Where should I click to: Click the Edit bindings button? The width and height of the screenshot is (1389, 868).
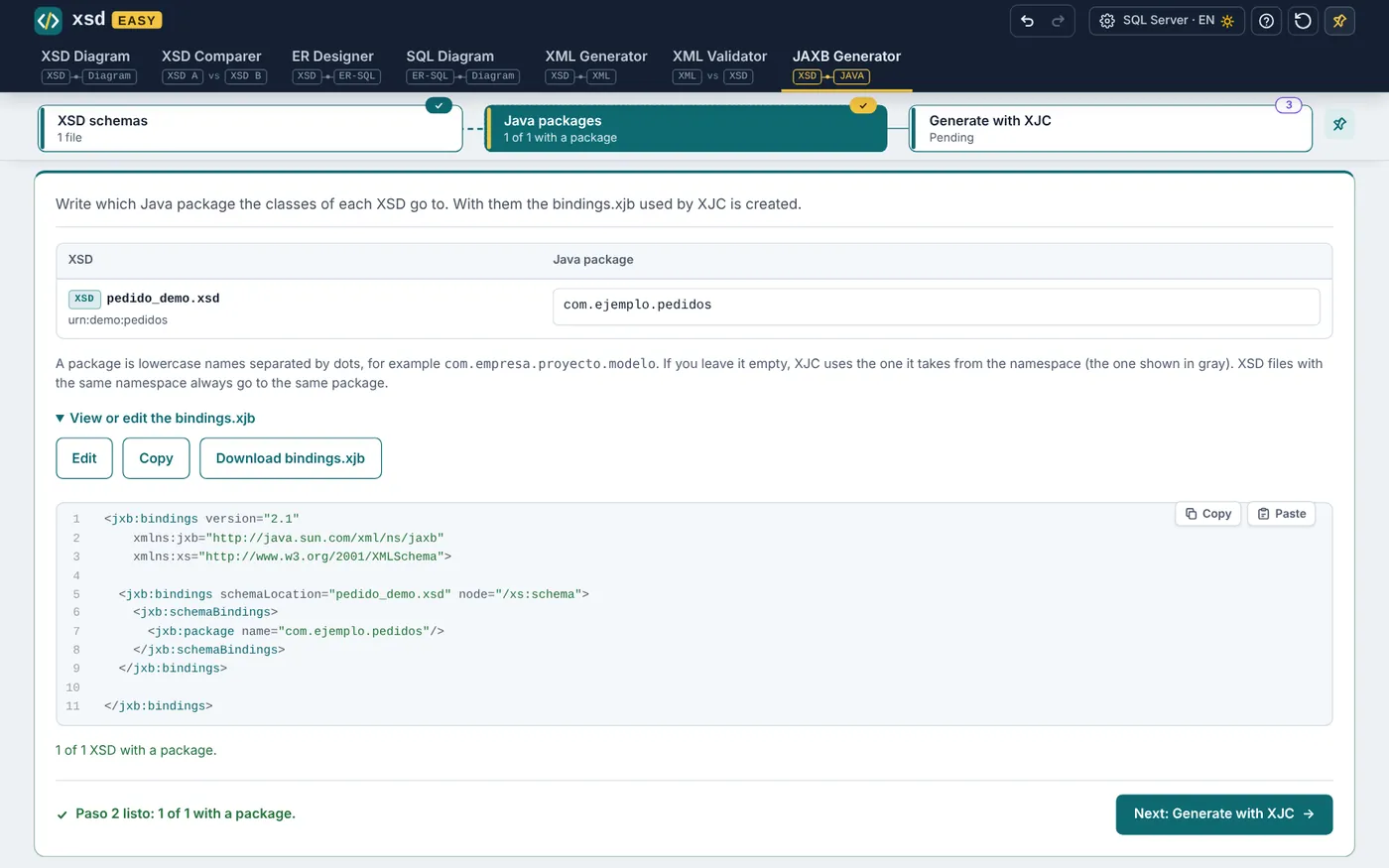coord(84,458)
